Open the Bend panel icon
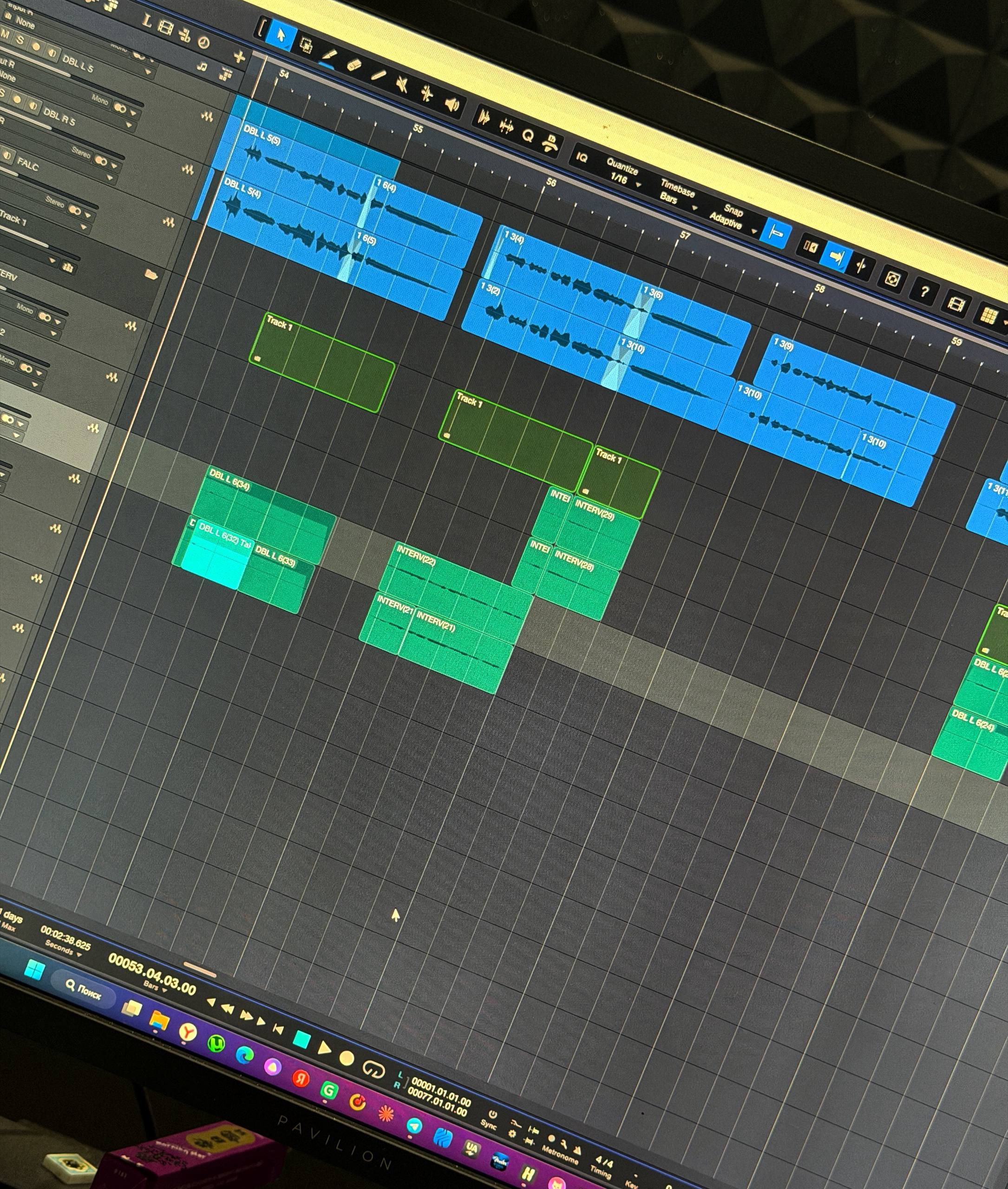 coord(506,126)
